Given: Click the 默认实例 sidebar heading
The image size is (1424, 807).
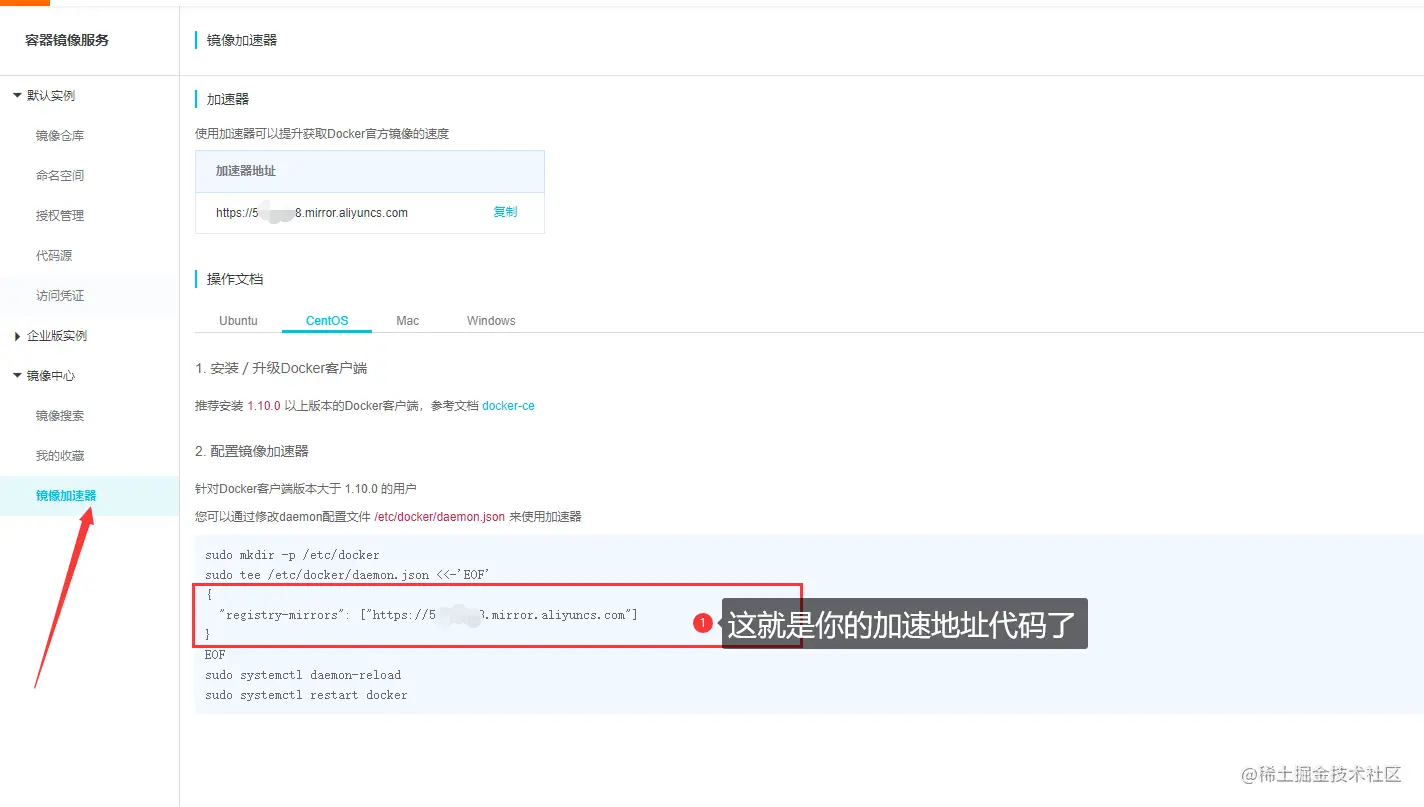Looking at the screenshot, I should tap(51, 96).
